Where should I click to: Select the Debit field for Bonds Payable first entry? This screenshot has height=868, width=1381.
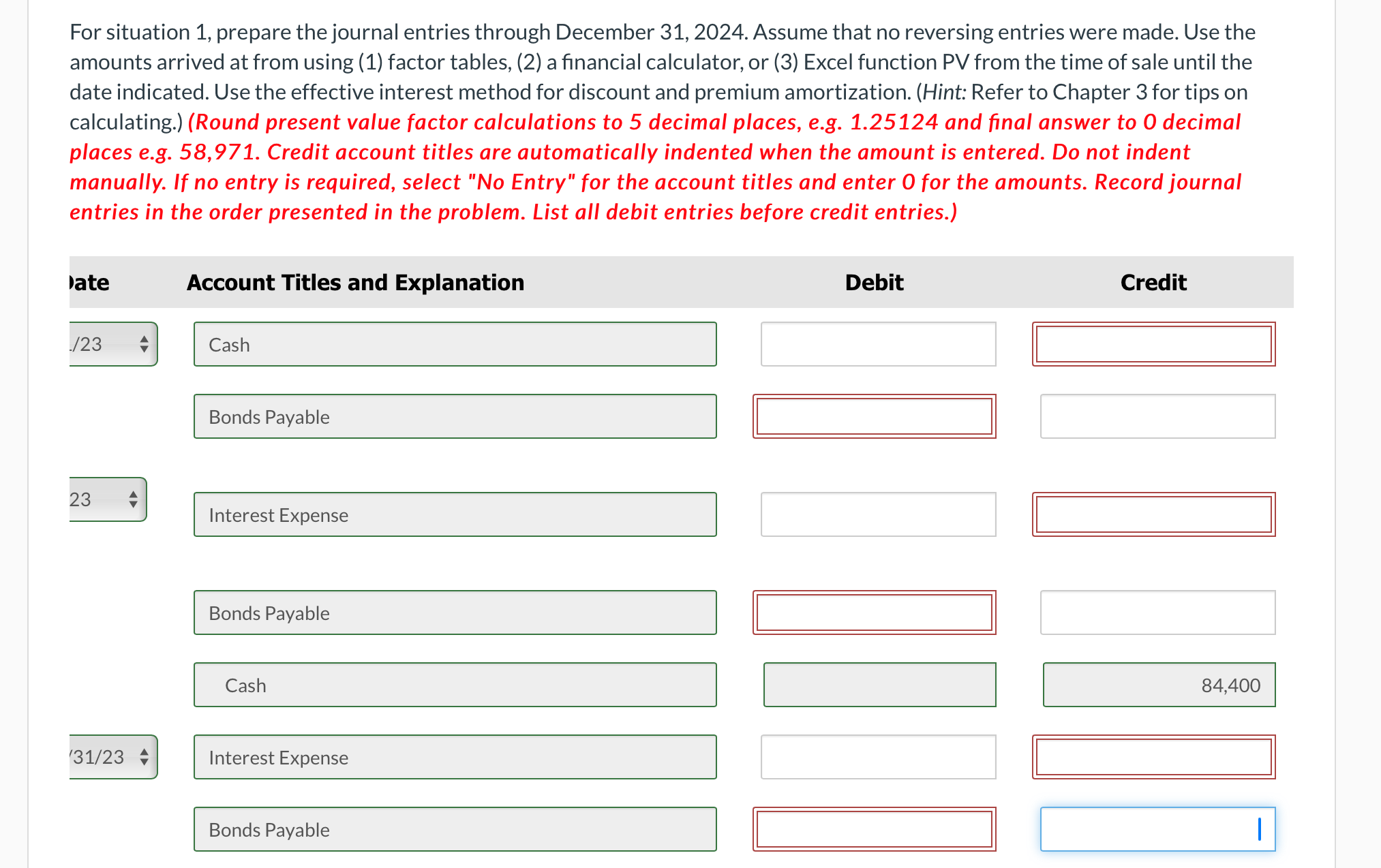pos(874,416)
